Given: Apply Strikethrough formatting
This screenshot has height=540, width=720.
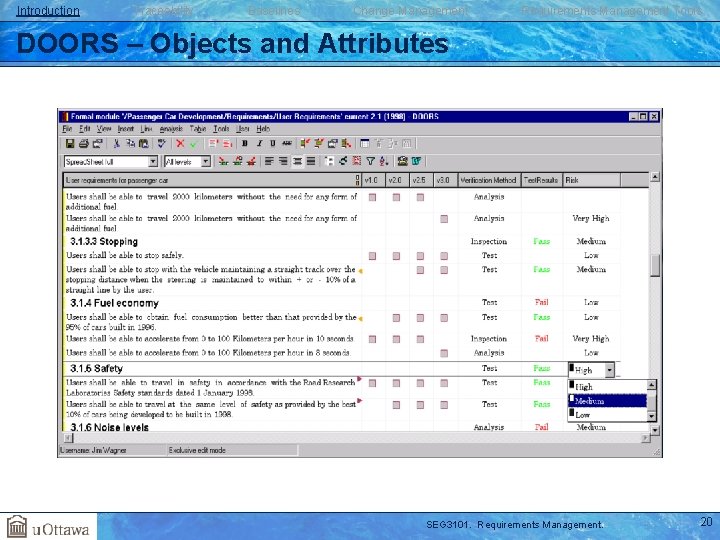Looking at the screenshot, I should 287,144.
